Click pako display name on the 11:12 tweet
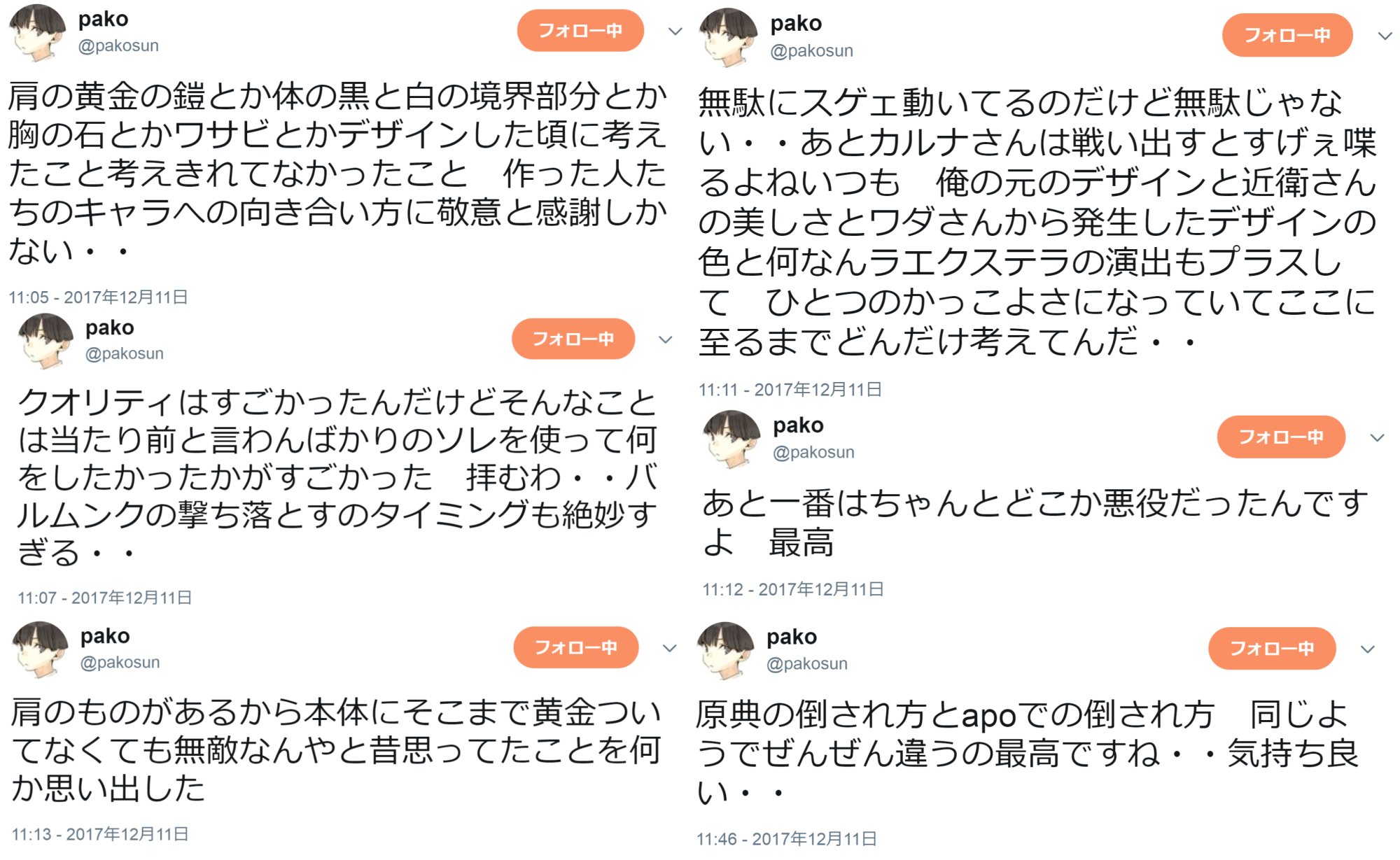This screenshot has width=1400, height=860. pos(798,425)
